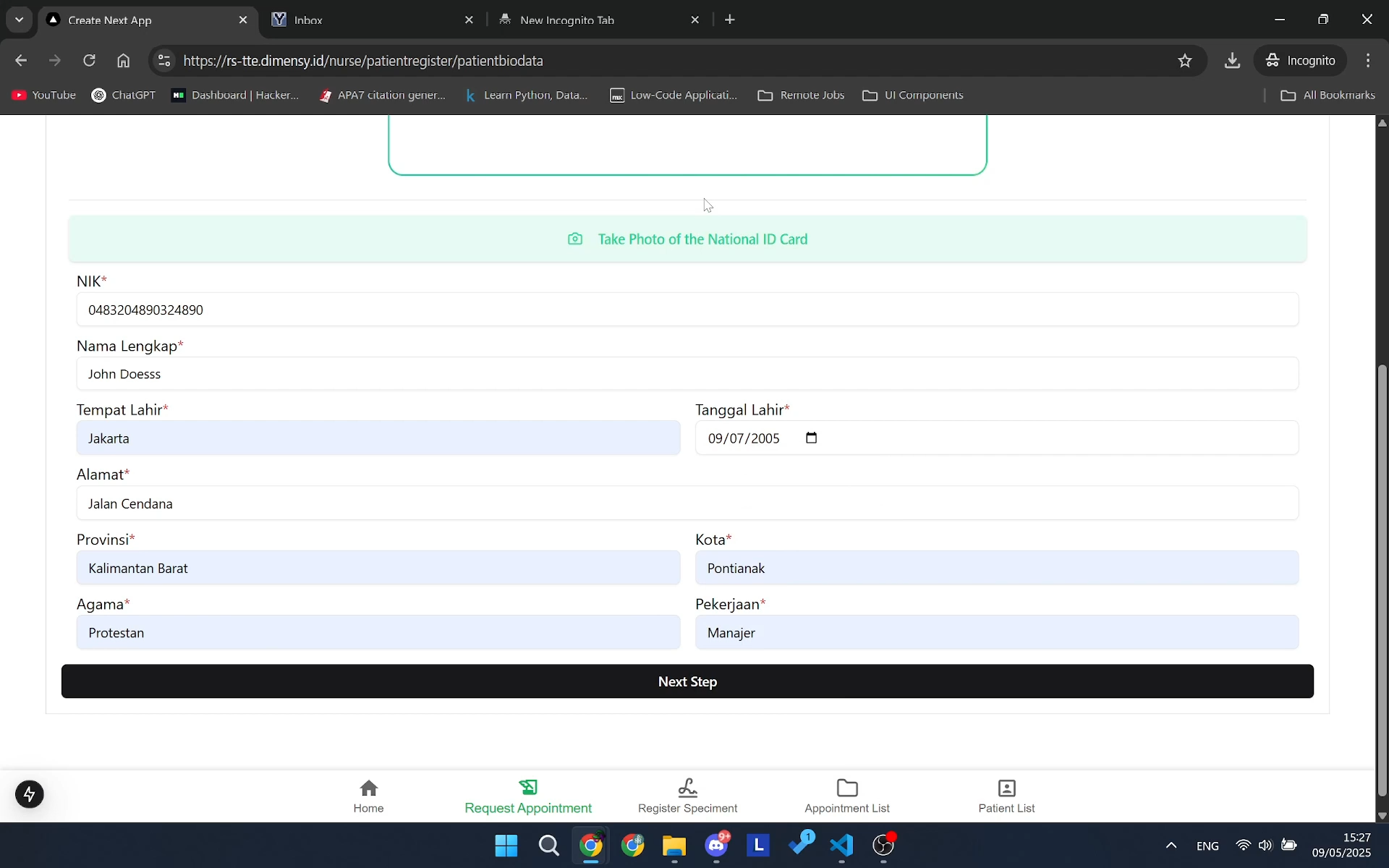The image size is (1389, 868).
Task: Open the browser Downloads icon
Action: [1232, 60]
